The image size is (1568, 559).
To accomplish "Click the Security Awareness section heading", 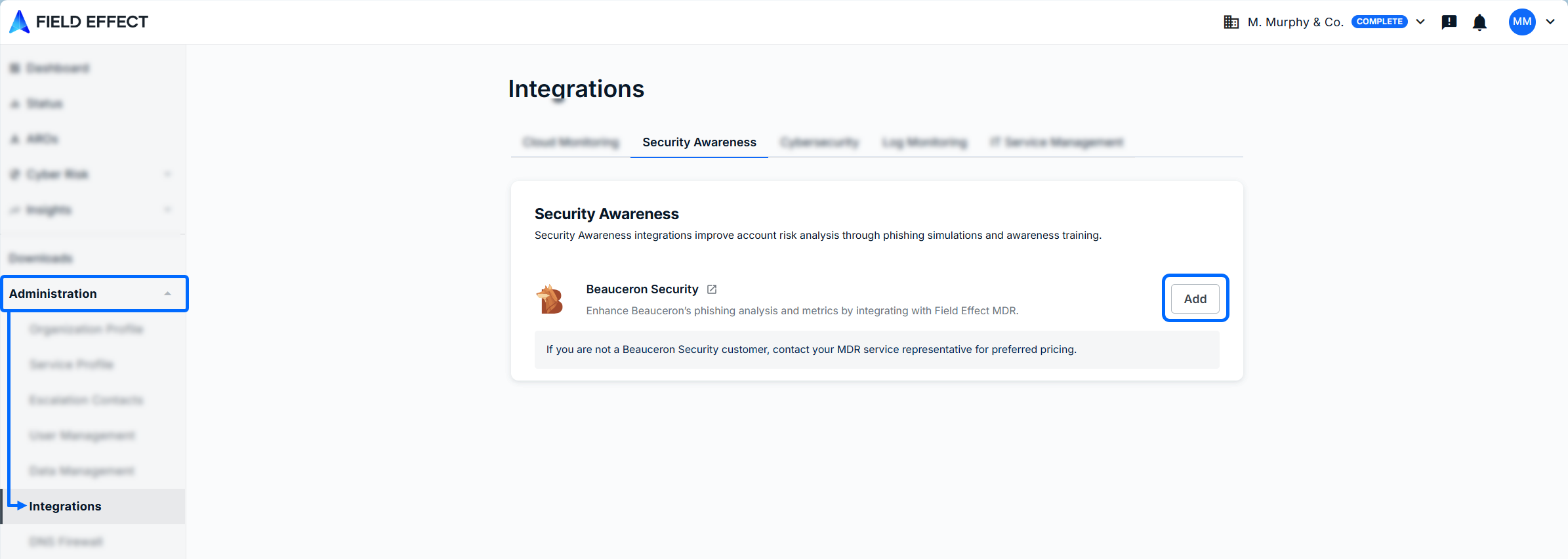I will click(606, 214).
